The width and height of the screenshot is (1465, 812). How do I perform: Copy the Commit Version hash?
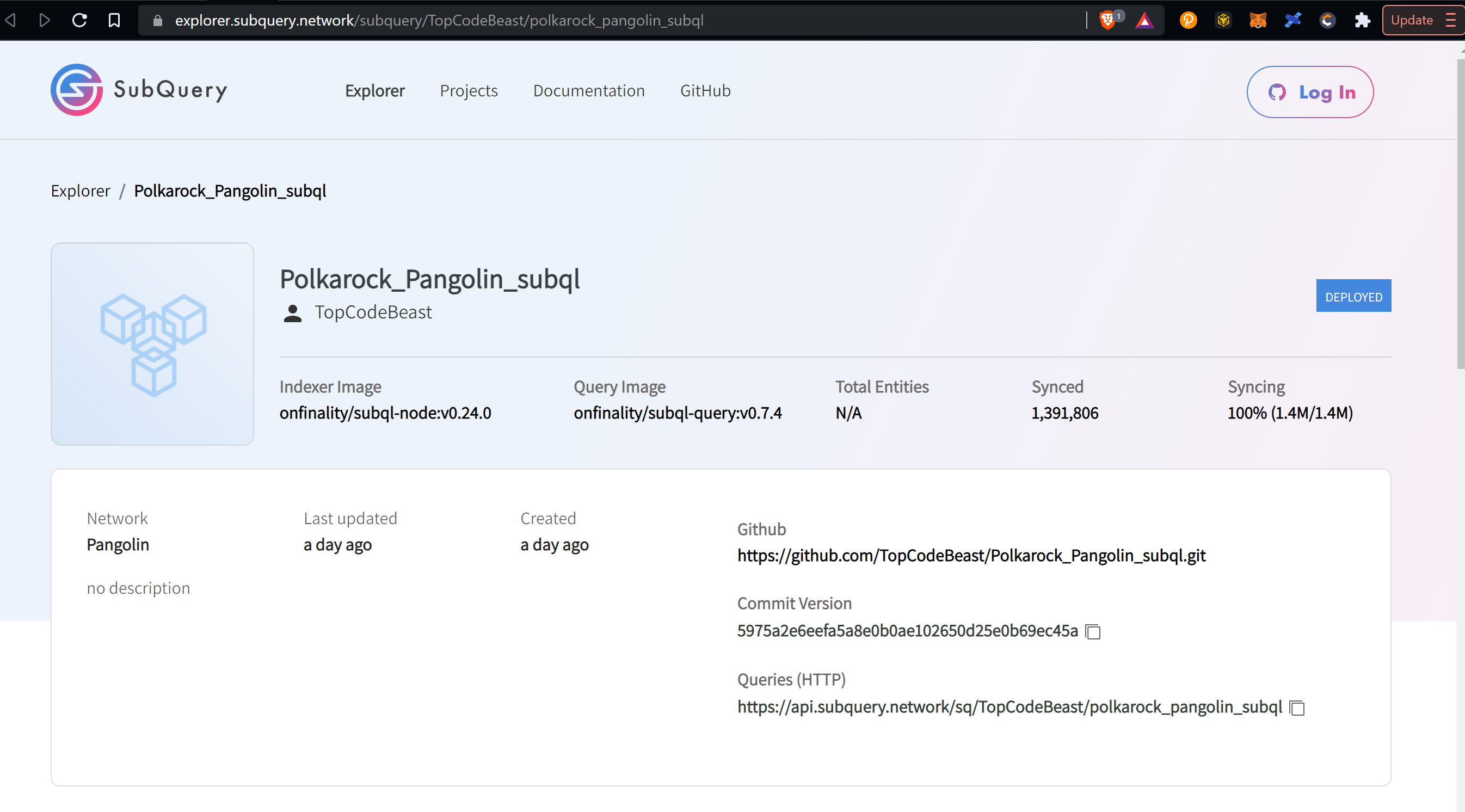tap(1093, 632)
